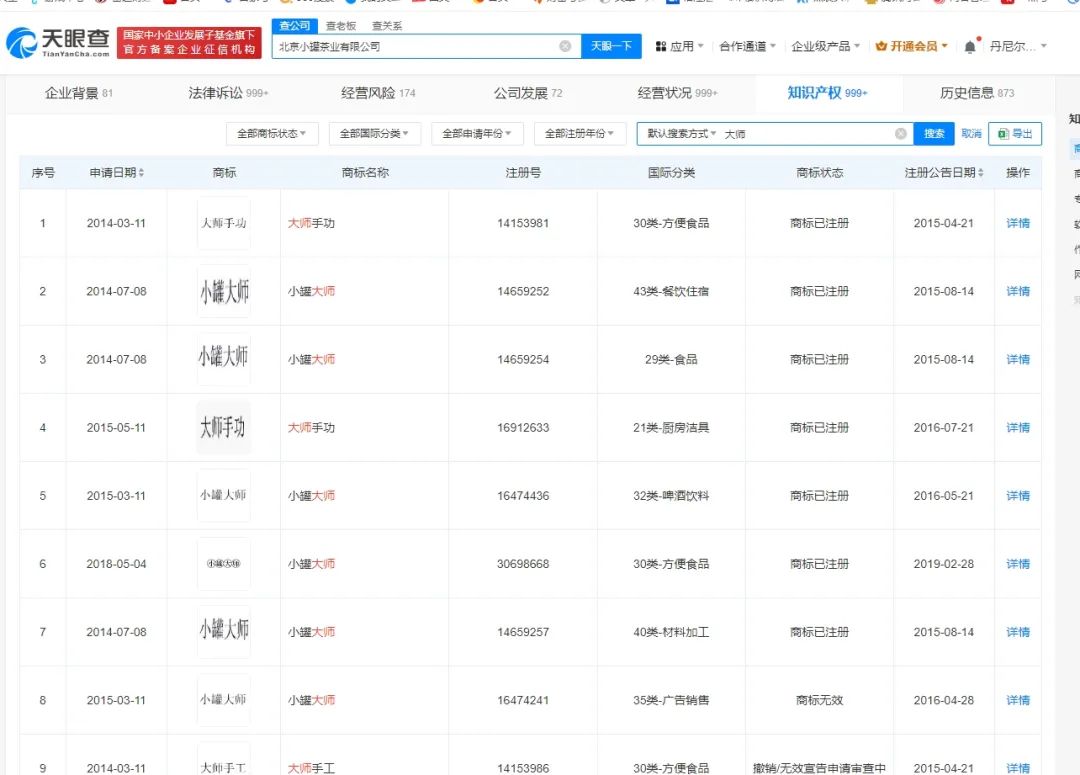Open the 全部申请年份 dropdown
The height and width of the screenshot is (775, 1080).
(x=477, y=134)
